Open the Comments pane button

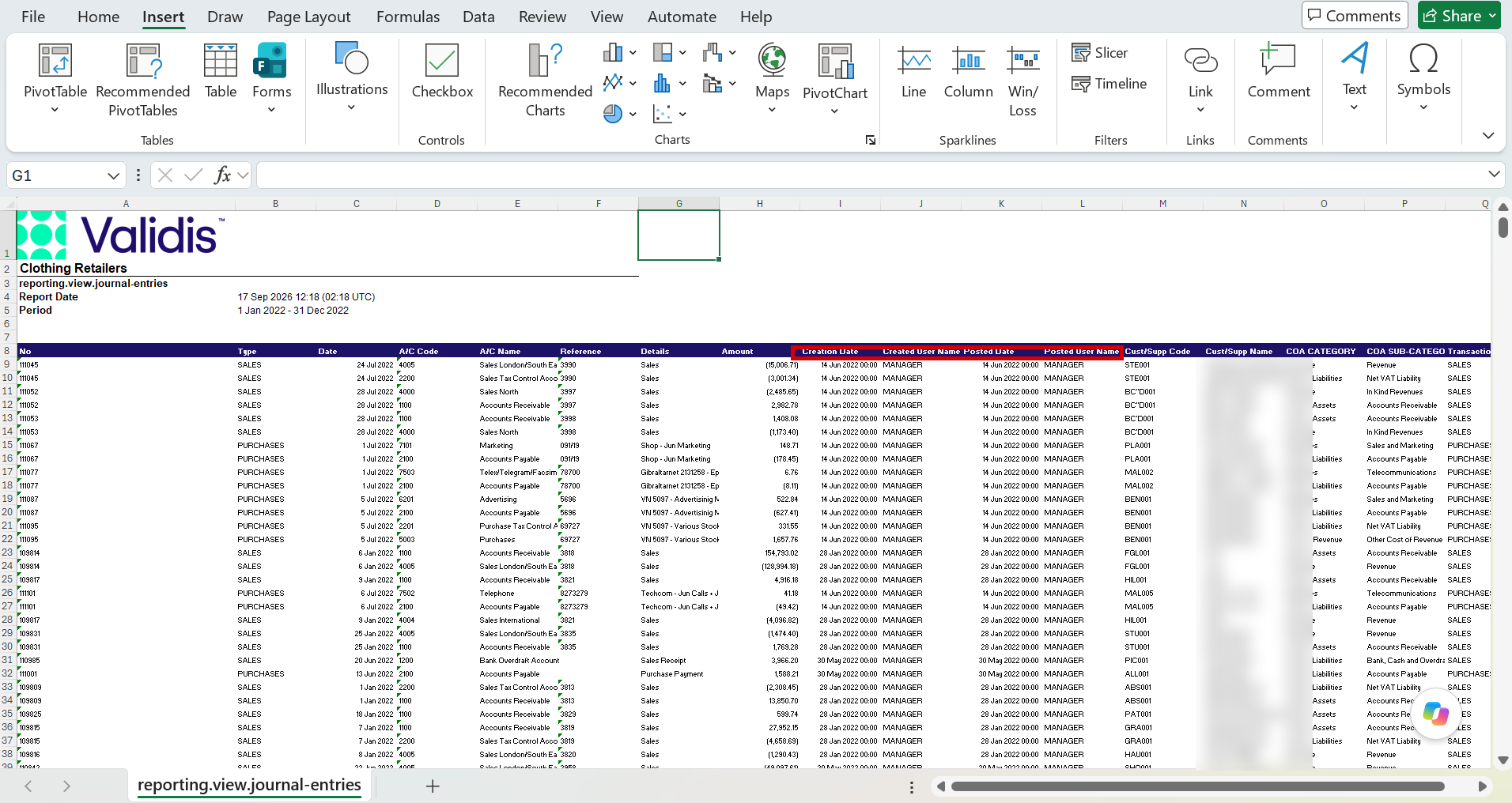click(x=1355, y=16)
